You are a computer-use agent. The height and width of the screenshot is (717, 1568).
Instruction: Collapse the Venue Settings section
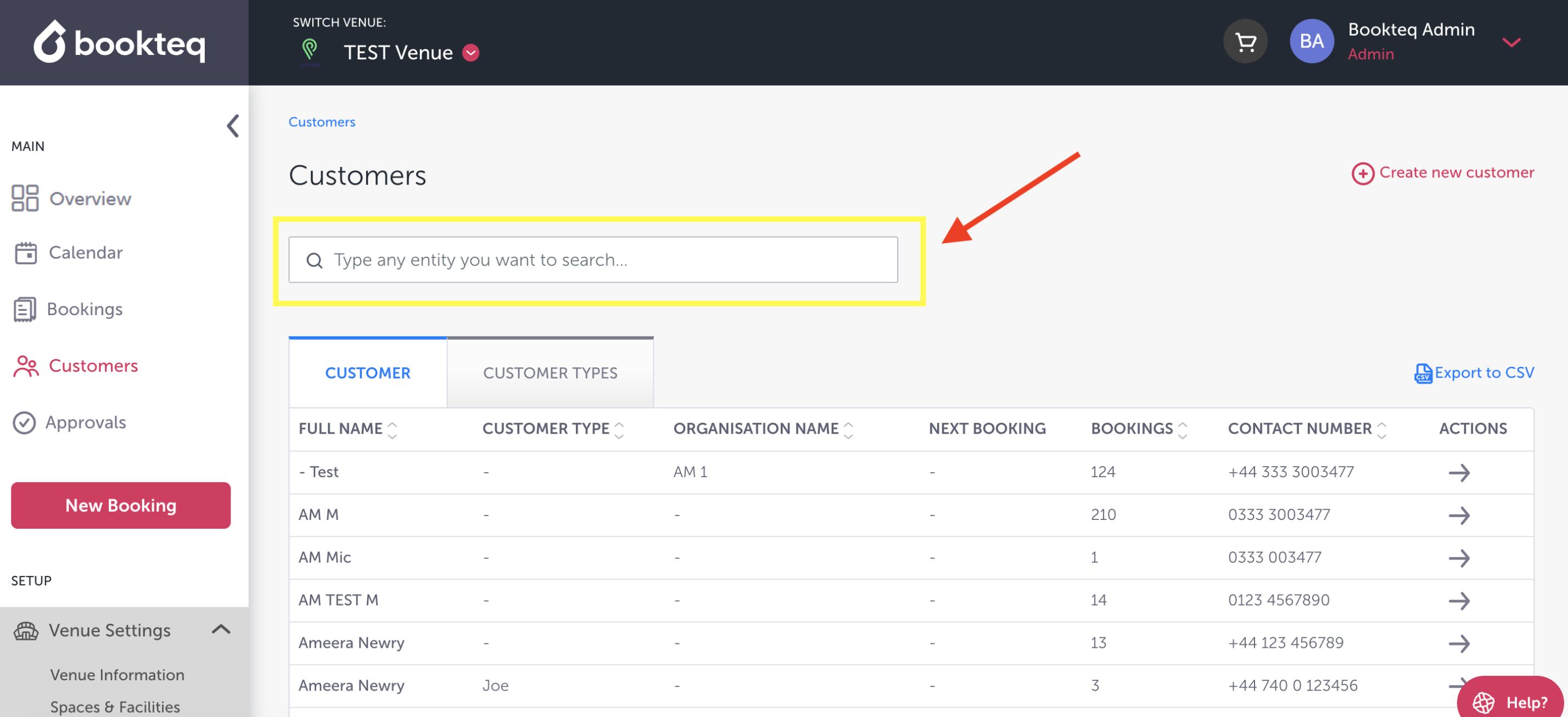pyautogui.click(x=221, y=629)
